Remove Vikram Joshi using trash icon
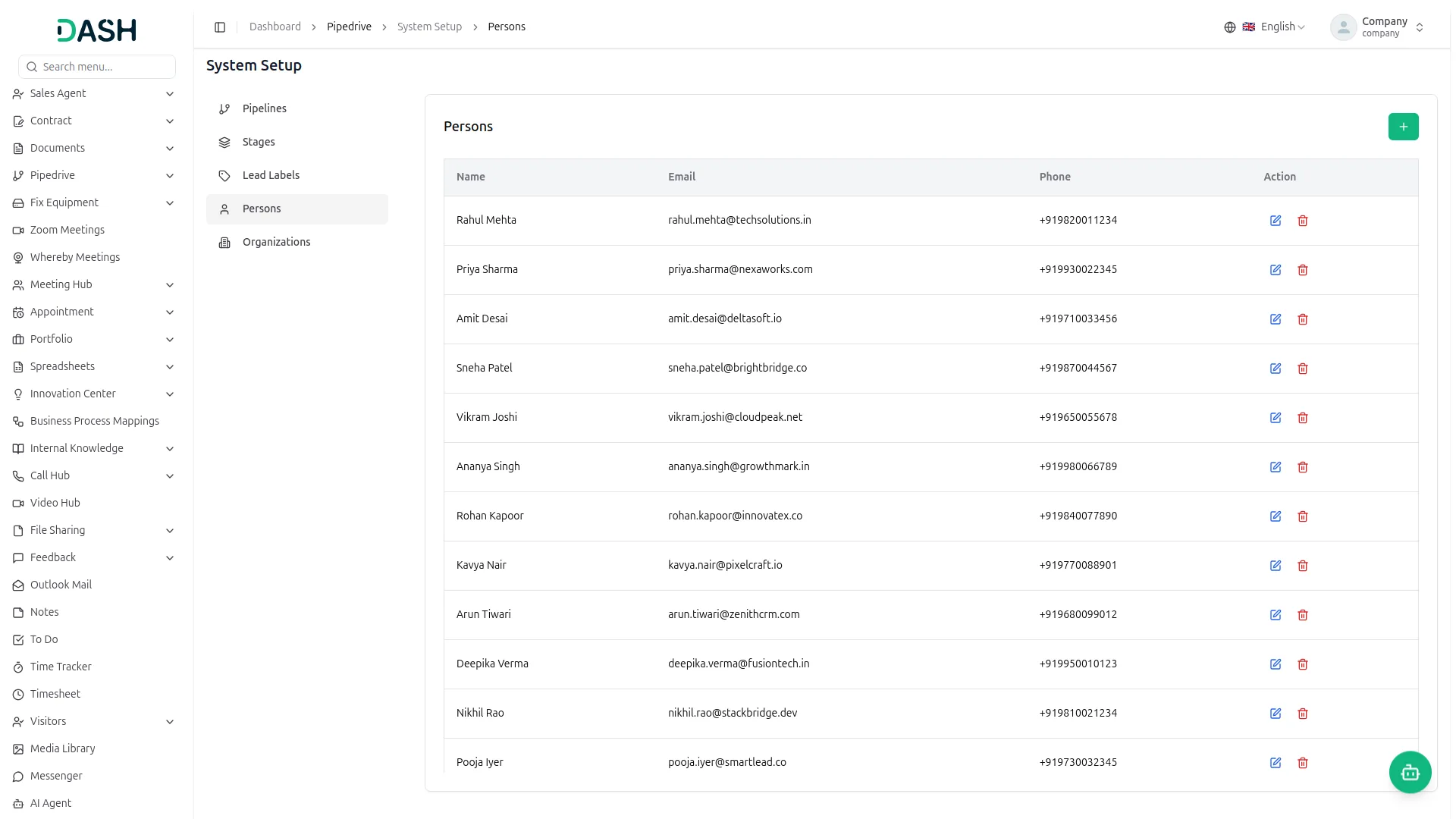 (x=1303, y=418)
